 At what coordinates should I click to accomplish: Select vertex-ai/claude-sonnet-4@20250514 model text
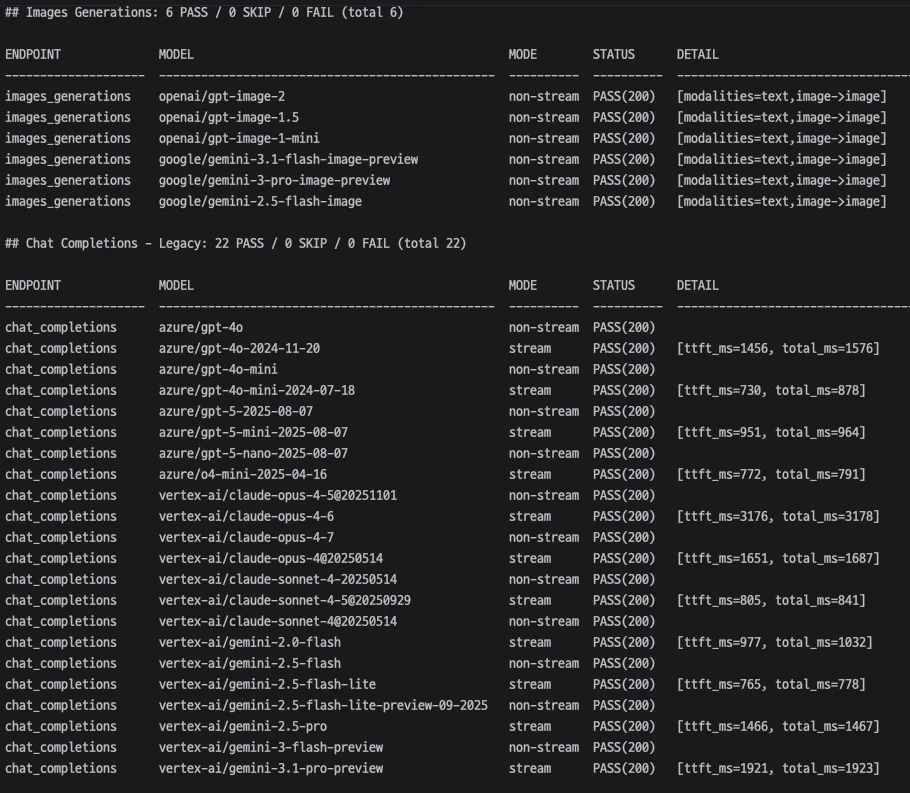click(278, 621)
